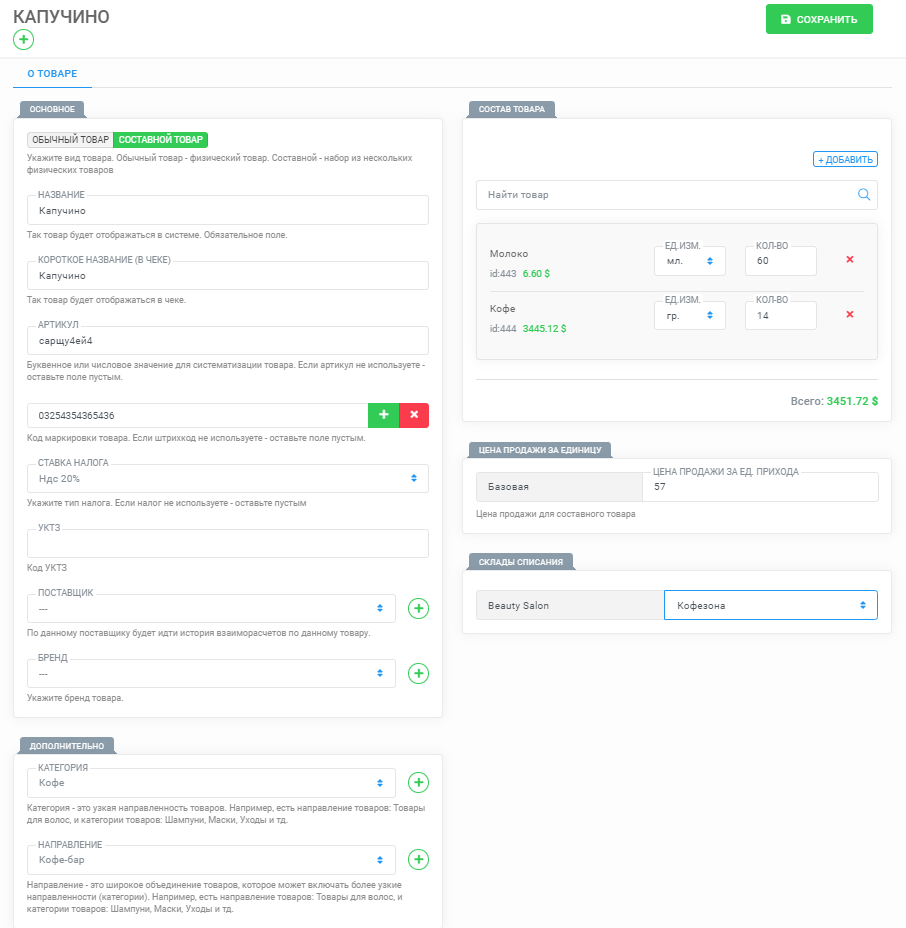The height and width of the screenshot is (928, 906).
Task: Click the Короткое название input field
Action: point(228,275)
